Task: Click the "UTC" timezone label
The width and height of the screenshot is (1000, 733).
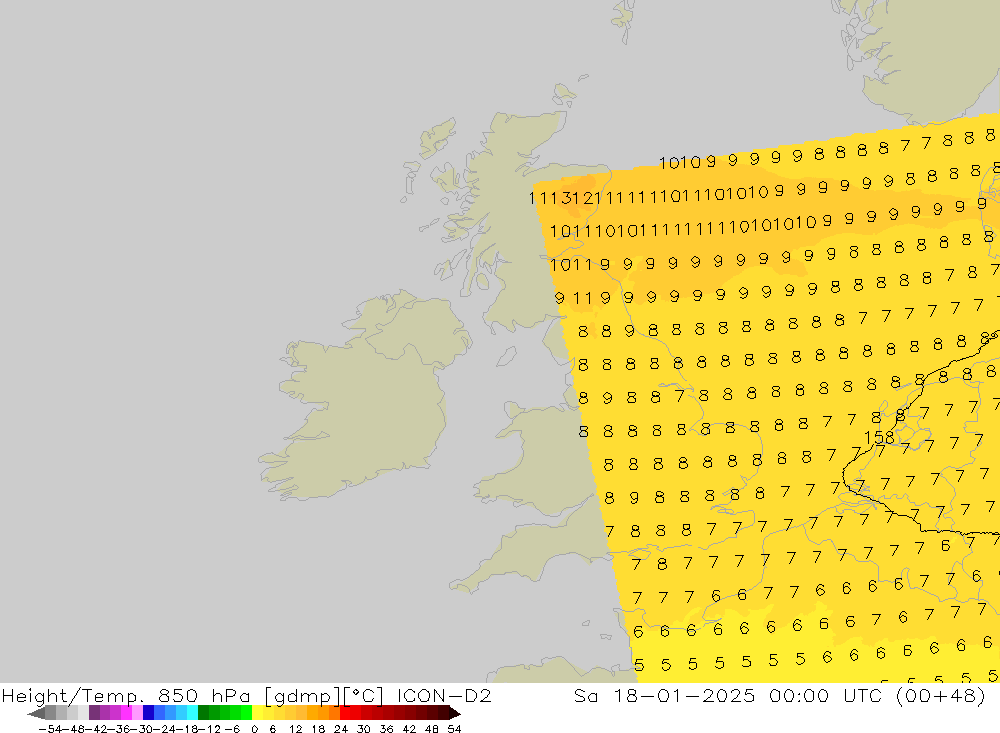Action: [x=862, y=695]
